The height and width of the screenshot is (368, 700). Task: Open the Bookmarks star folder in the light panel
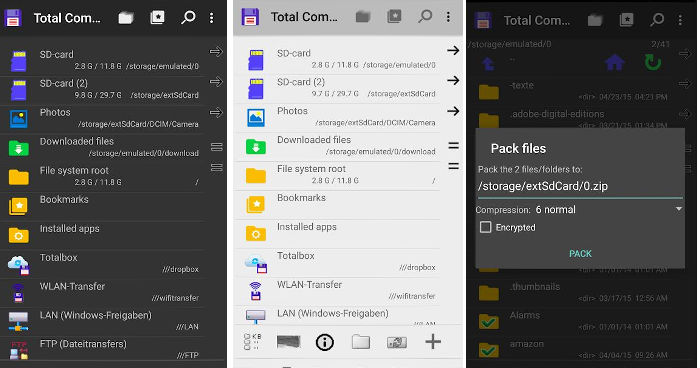click(x=256, y=205)
